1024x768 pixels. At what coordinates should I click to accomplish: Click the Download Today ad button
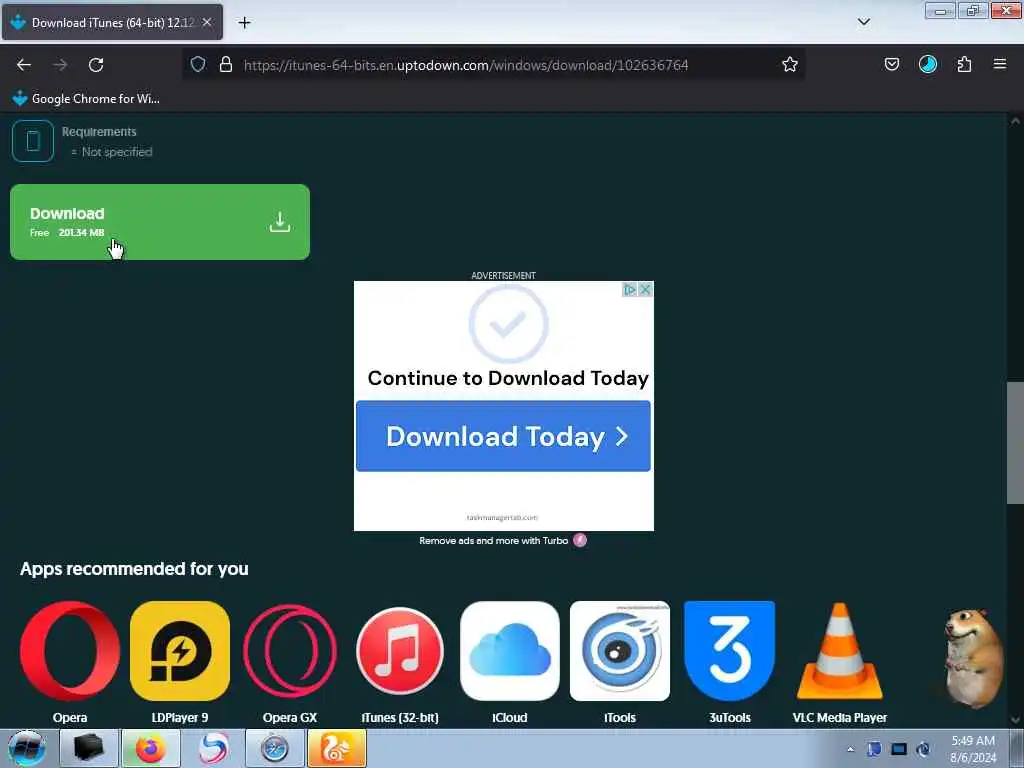503,436
